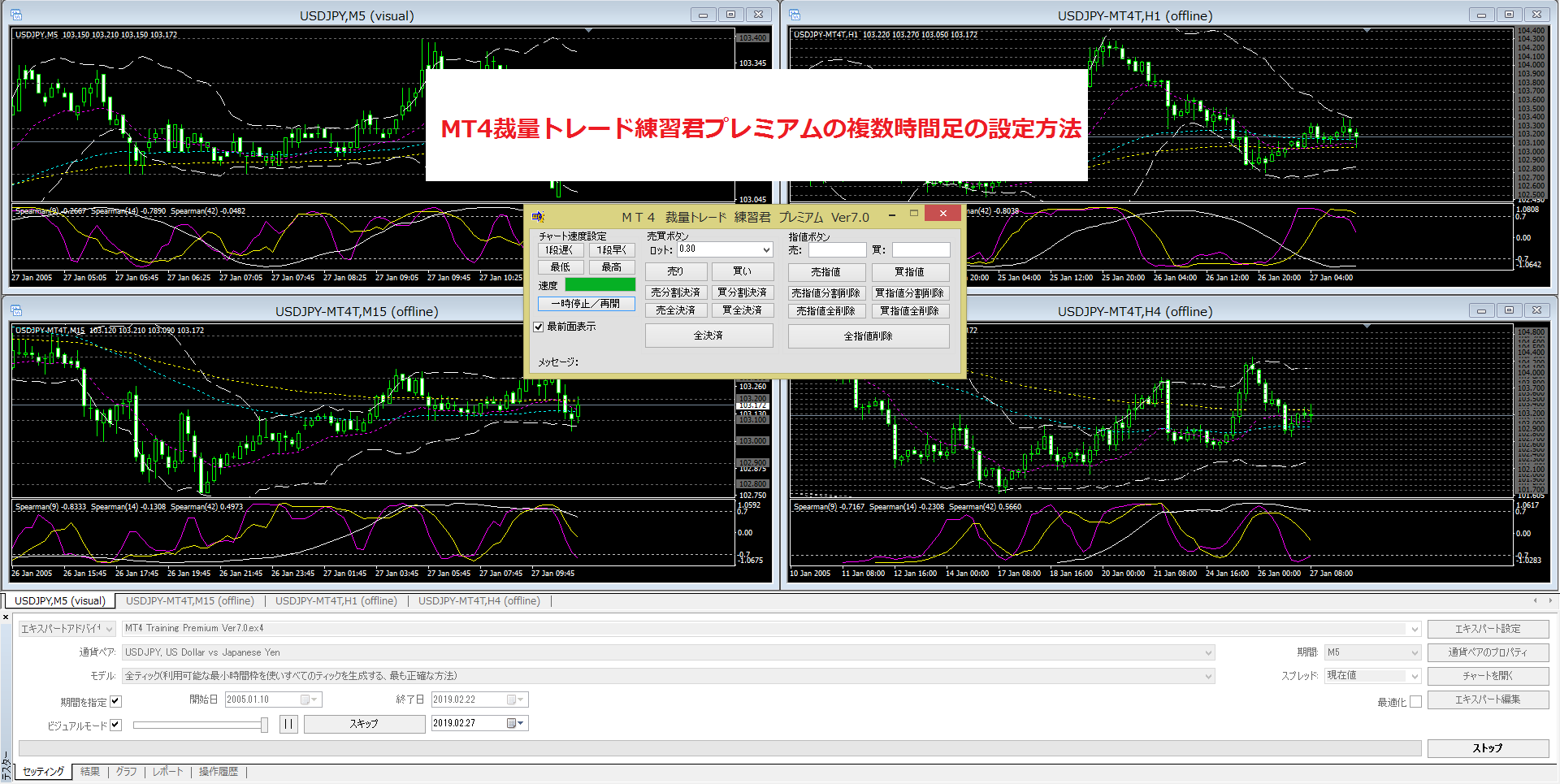Expand the expert file MT4 Training Premium dropdown
The image size is (1560, 784).
click(x=1415, y=629)
